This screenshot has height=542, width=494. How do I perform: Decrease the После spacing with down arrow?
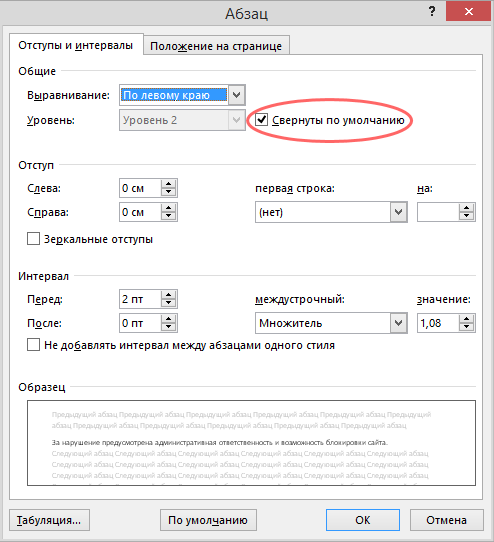pyautogui.click(x=169, y=327)
